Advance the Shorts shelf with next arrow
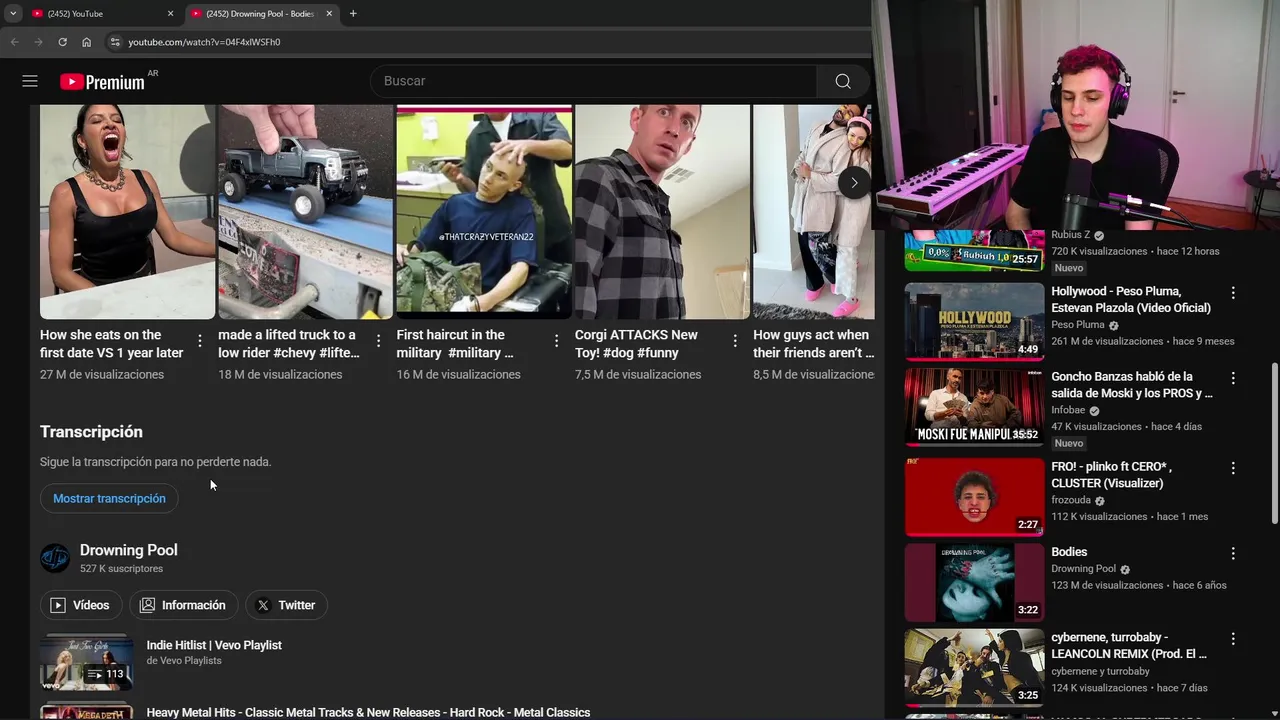1280x720 pixels. [x=853, y=182]
